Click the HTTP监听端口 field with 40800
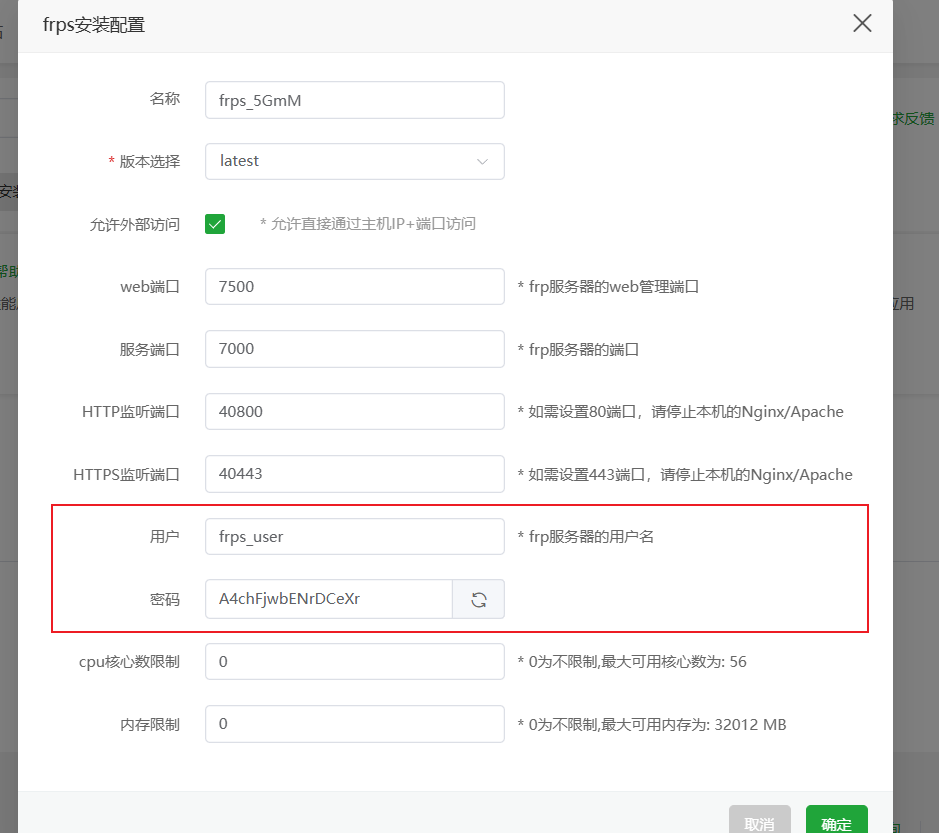This screenshot has height=833, width=939. coord(354,412)
